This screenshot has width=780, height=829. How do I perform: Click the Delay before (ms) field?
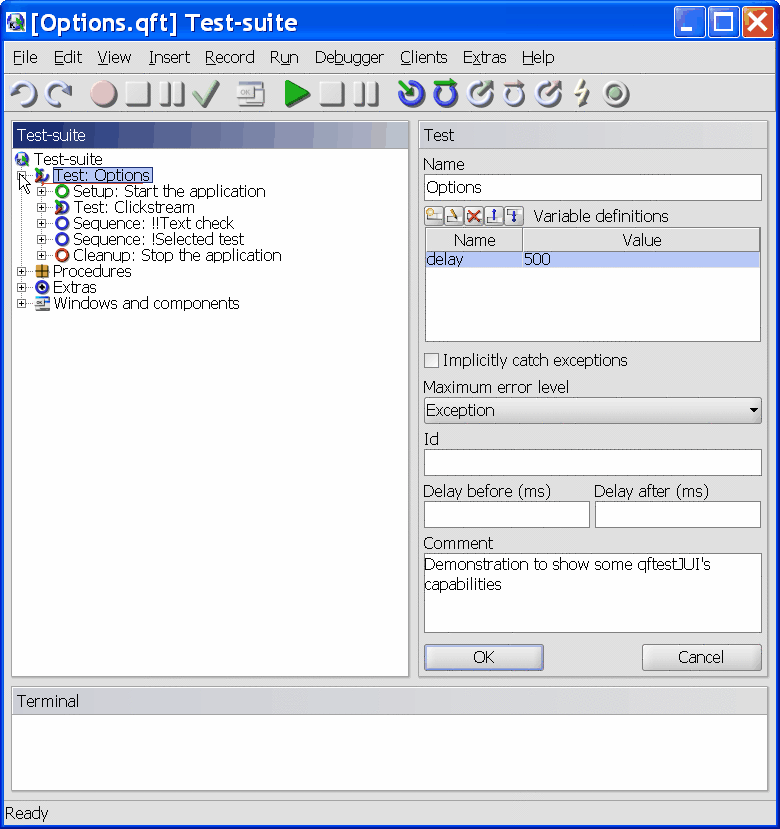tap(507, 514)
